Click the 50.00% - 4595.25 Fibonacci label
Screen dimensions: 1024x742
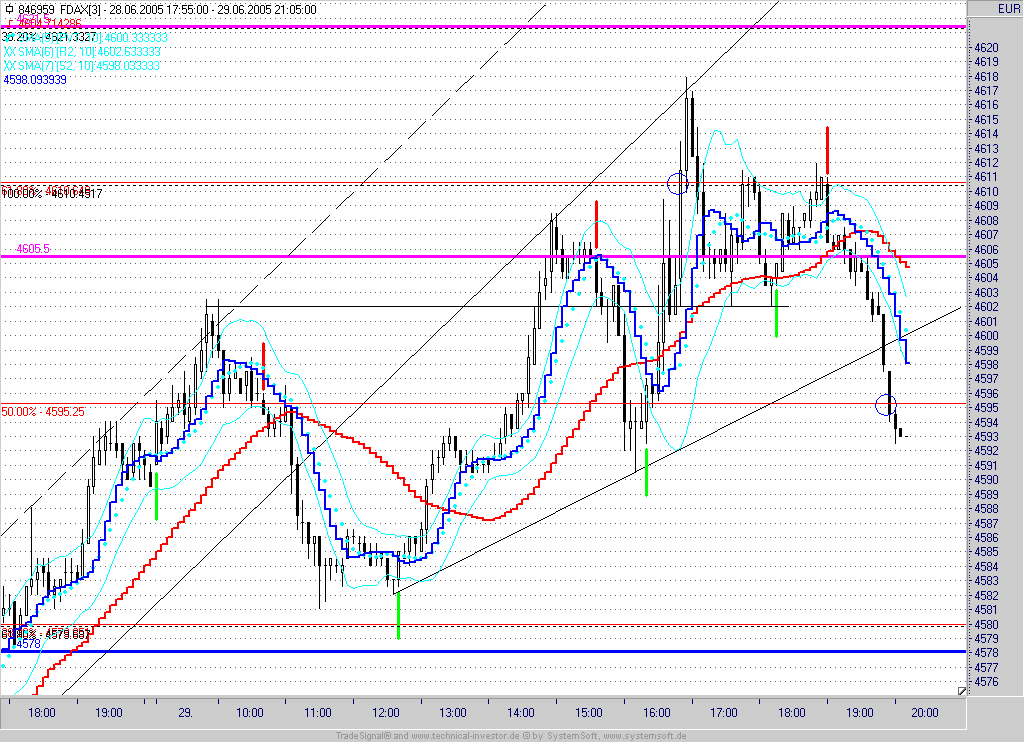coord(43,412)
